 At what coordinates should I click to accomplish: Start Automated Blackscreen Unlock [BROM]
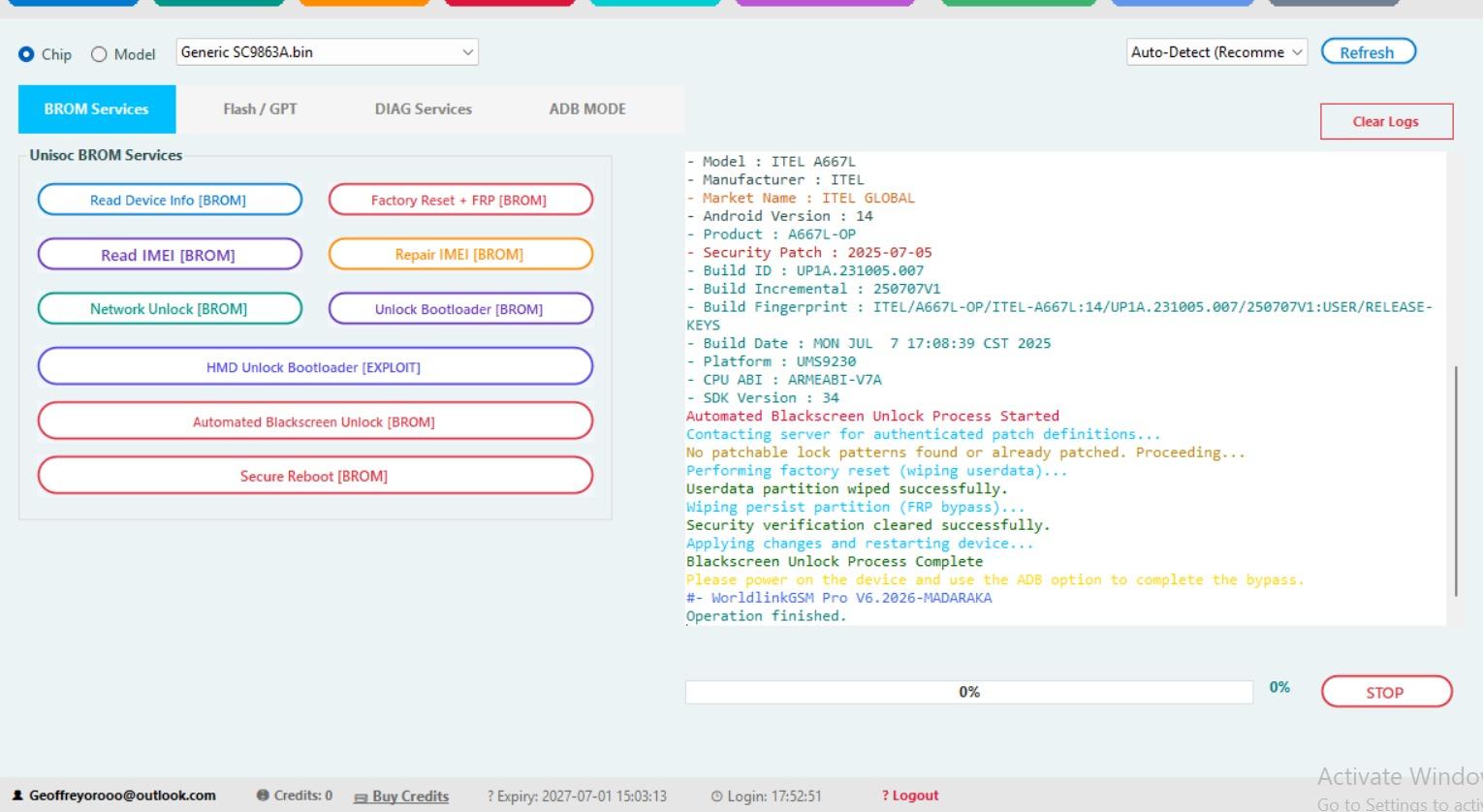[315, 422]
